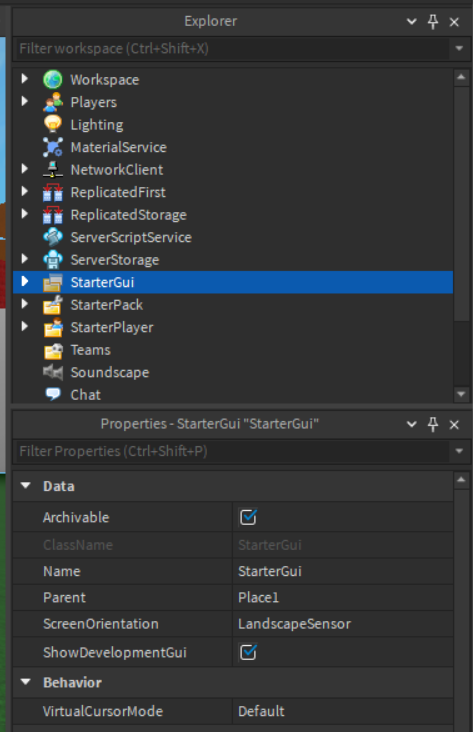473x732 pixels.
Task: Click the Players icon in Explorer
Action: 53,102
